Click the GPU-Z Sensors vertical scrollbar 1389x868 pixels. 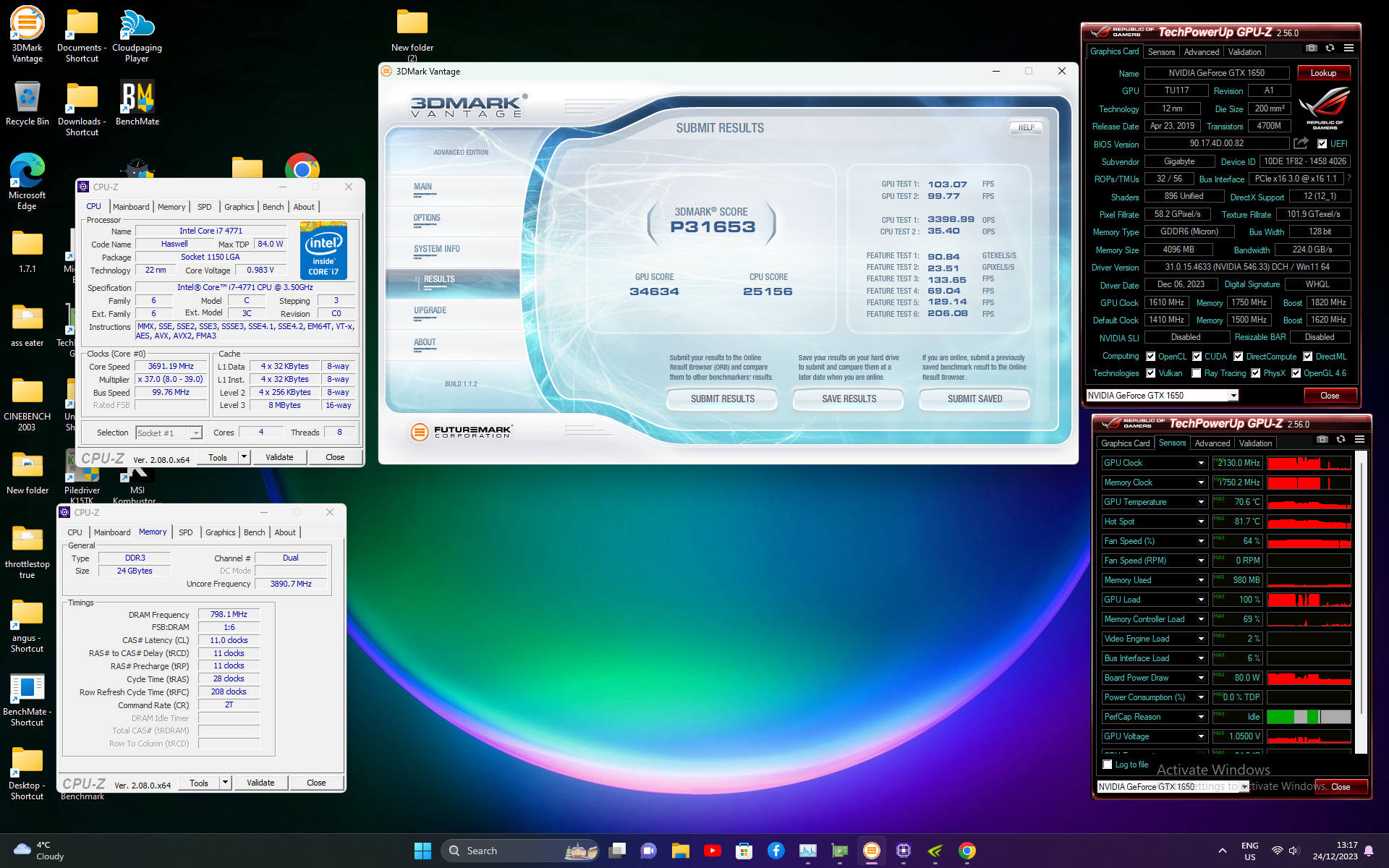pyautogui.click(x=1360, y=600)
